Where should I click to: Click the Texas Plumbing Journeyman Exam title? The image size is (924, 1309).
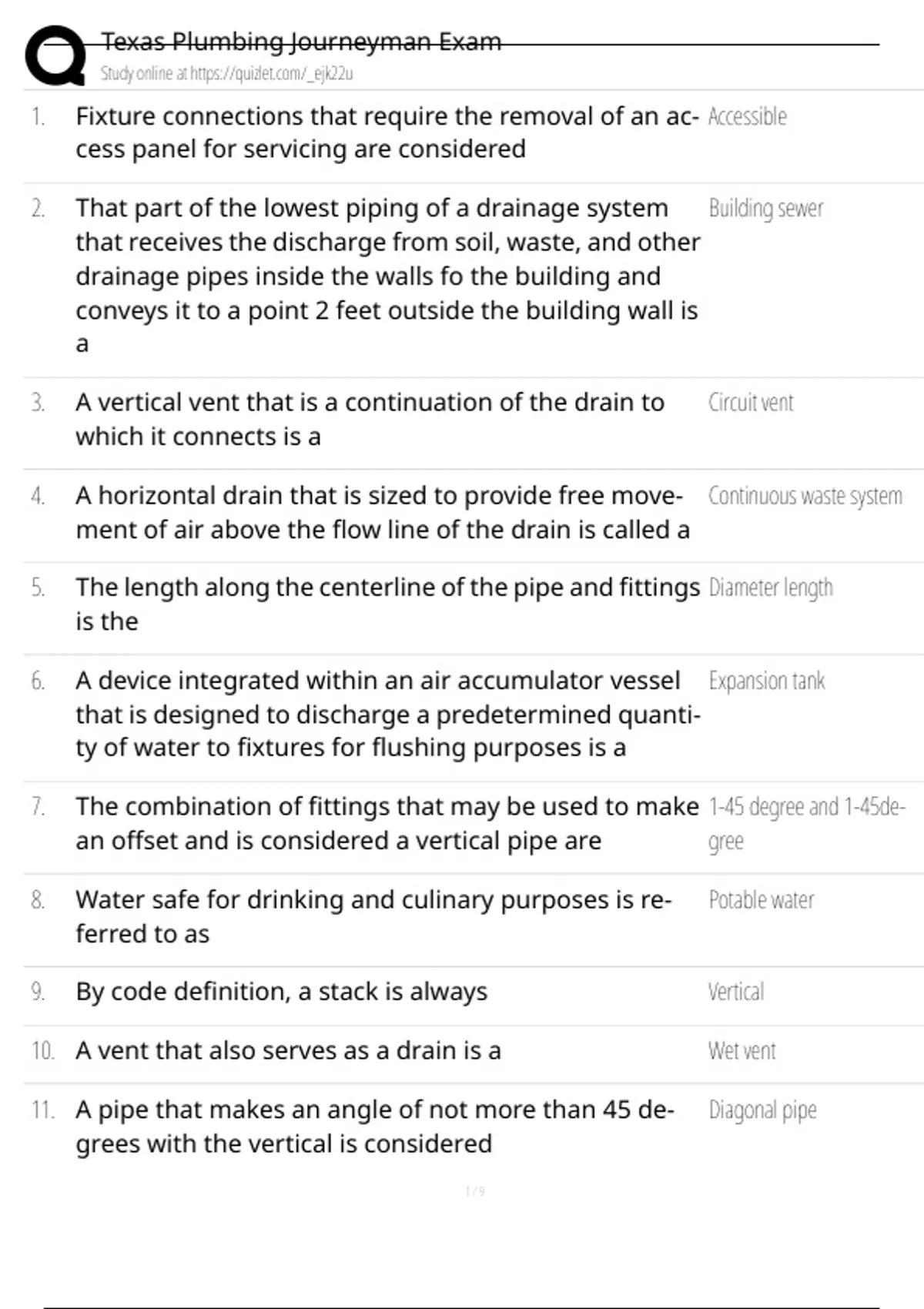[301, 41]
